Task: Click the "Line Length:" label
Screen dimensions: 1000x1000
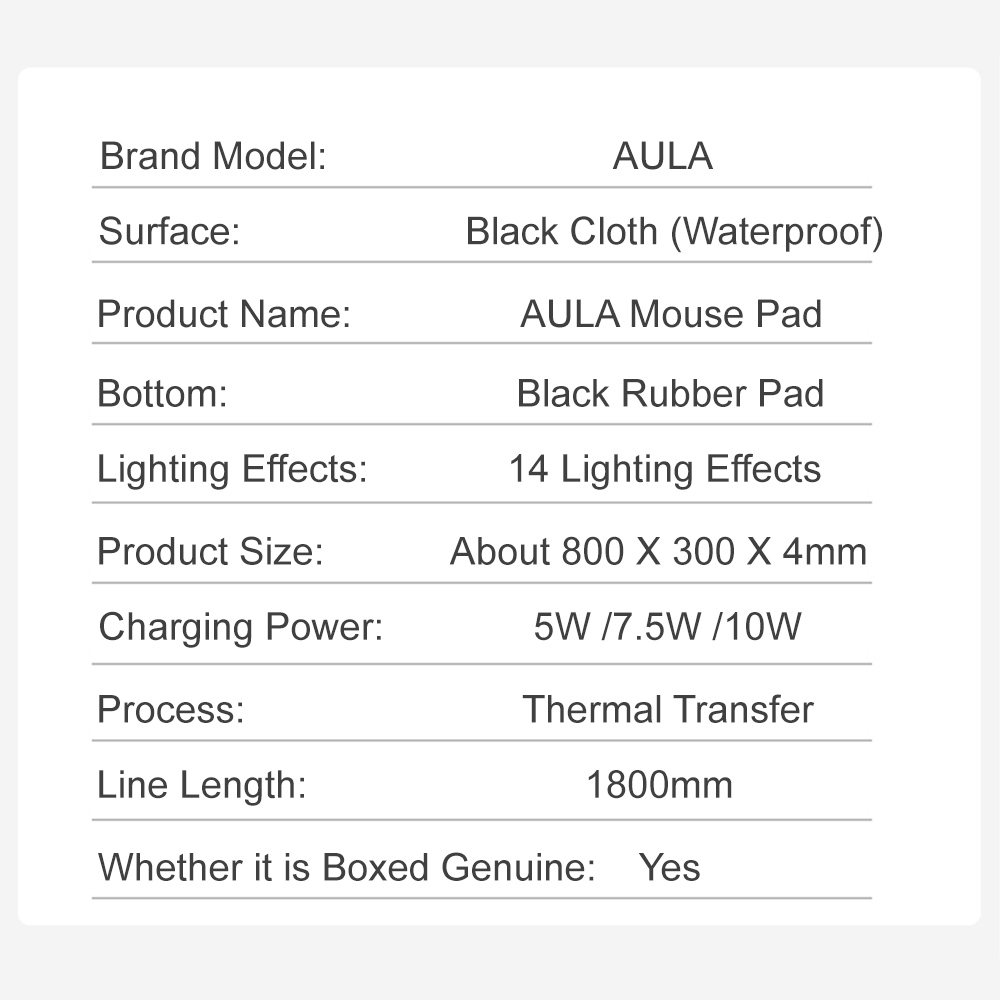Action: [x=201, y=785]
